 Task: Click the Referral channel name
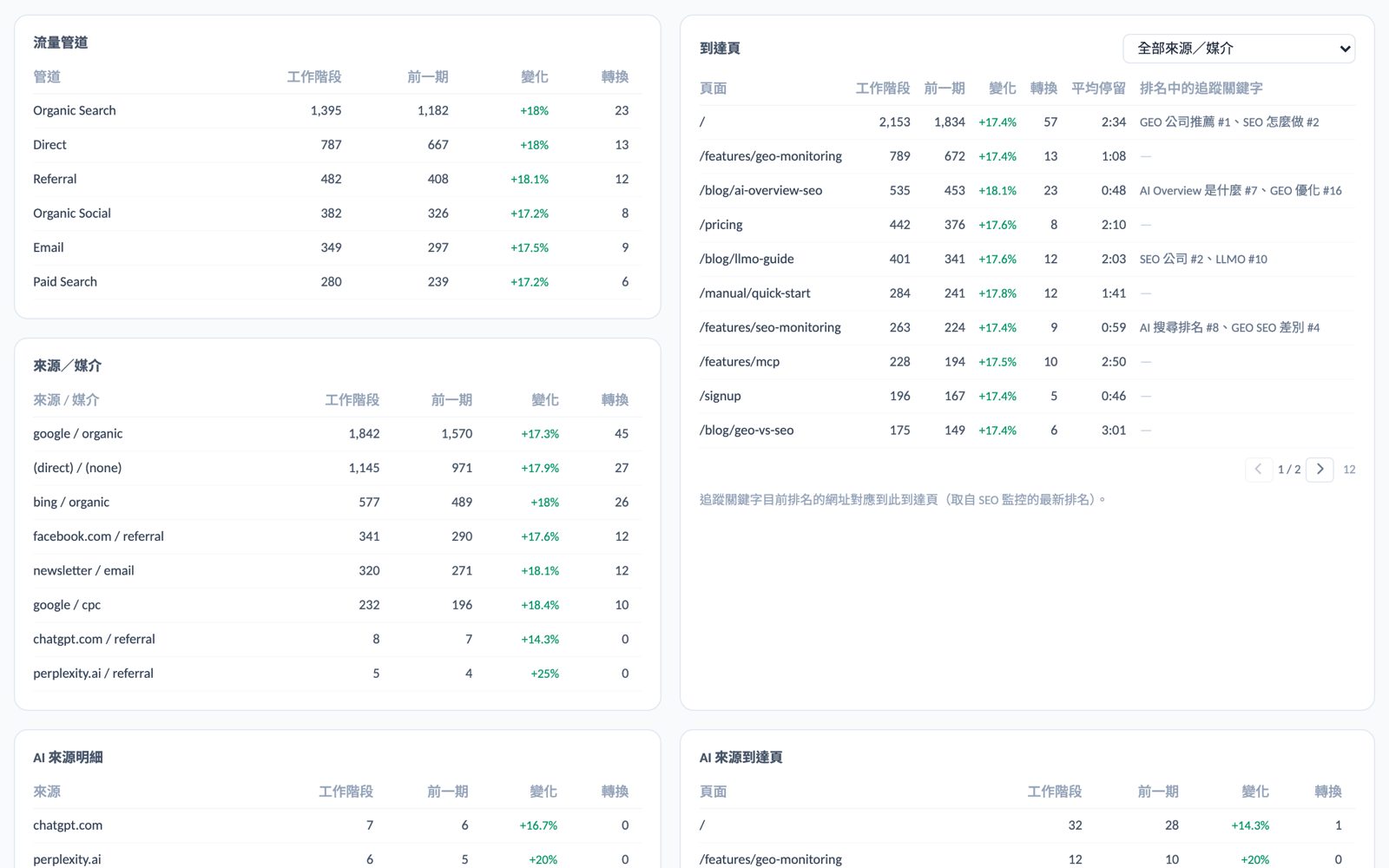coord(55,179)
